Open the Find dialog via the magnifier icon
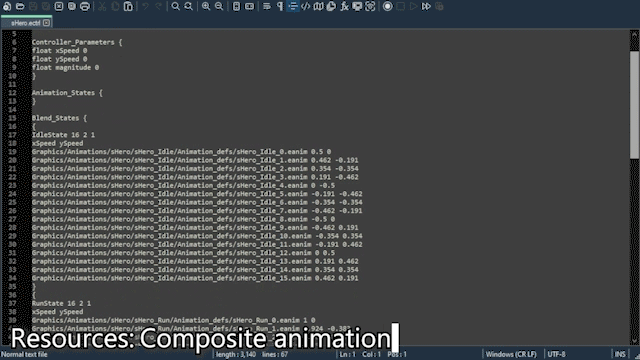Viewport: 640px width, 360px height. [x=176, y=6]
